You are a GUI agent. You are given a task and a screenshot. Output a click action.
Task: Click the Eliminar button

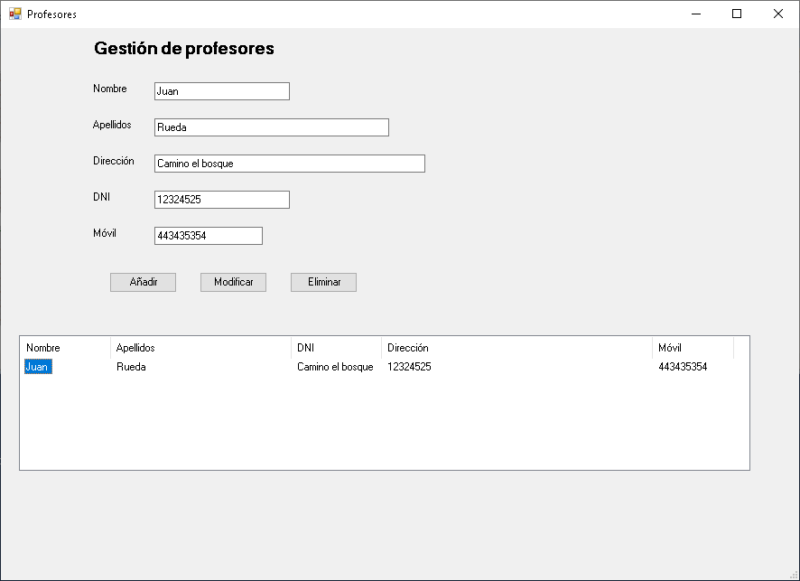323,282
